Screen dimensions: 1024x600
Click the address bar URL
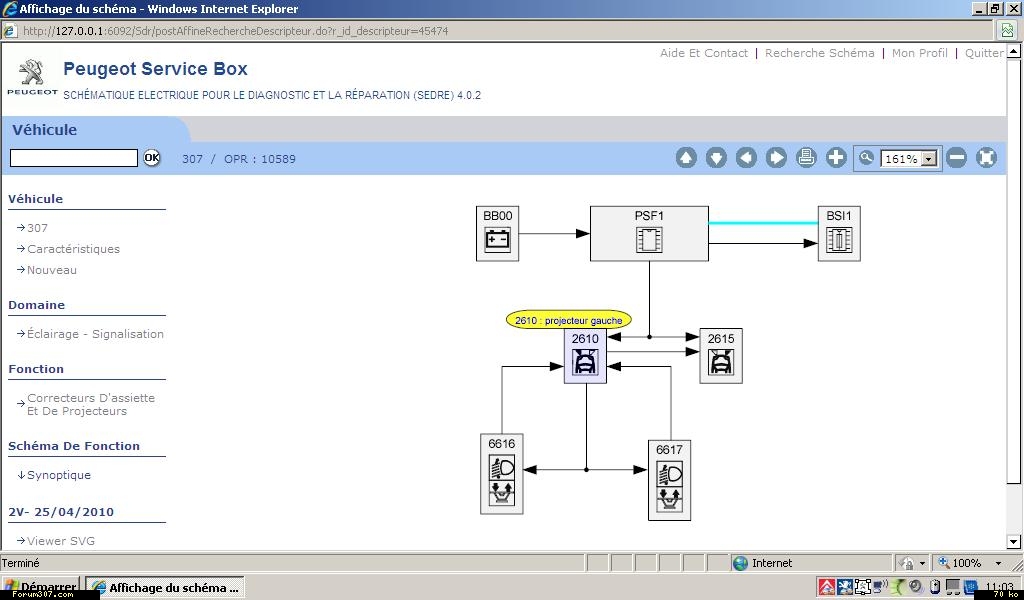(235, 31)
